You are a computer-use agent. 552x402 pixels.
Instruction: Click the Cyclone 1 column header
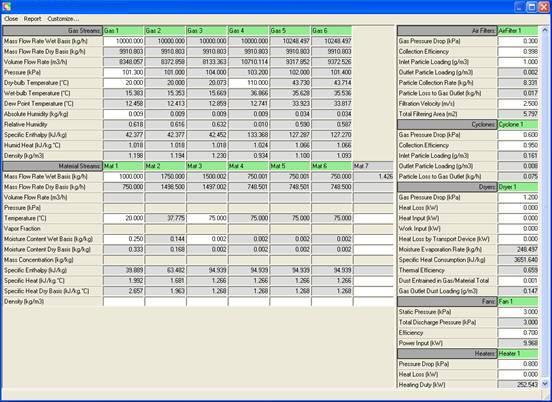518,125
